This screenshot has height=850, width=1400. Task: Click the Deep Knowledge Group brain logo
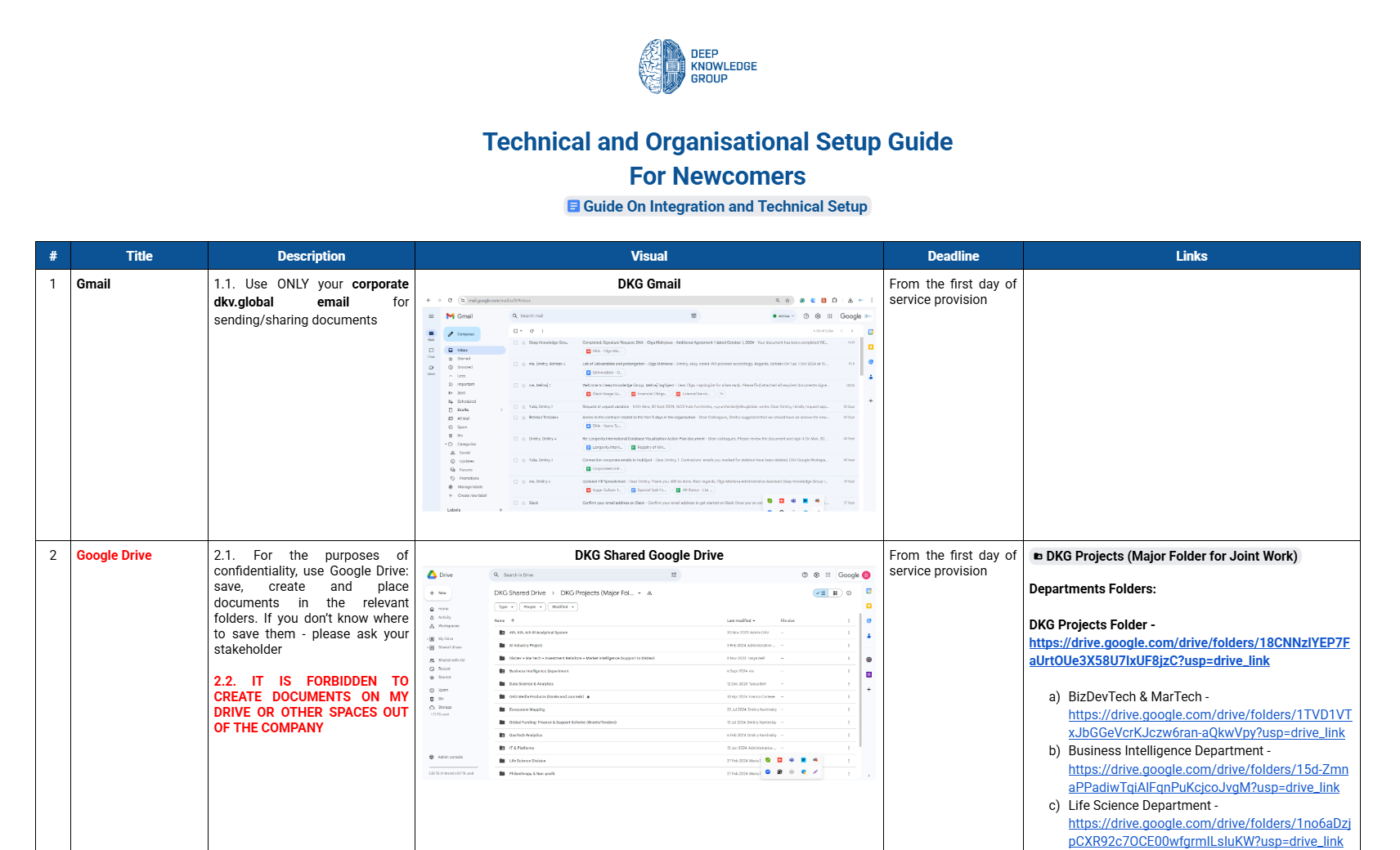click(x=662, y=66)
